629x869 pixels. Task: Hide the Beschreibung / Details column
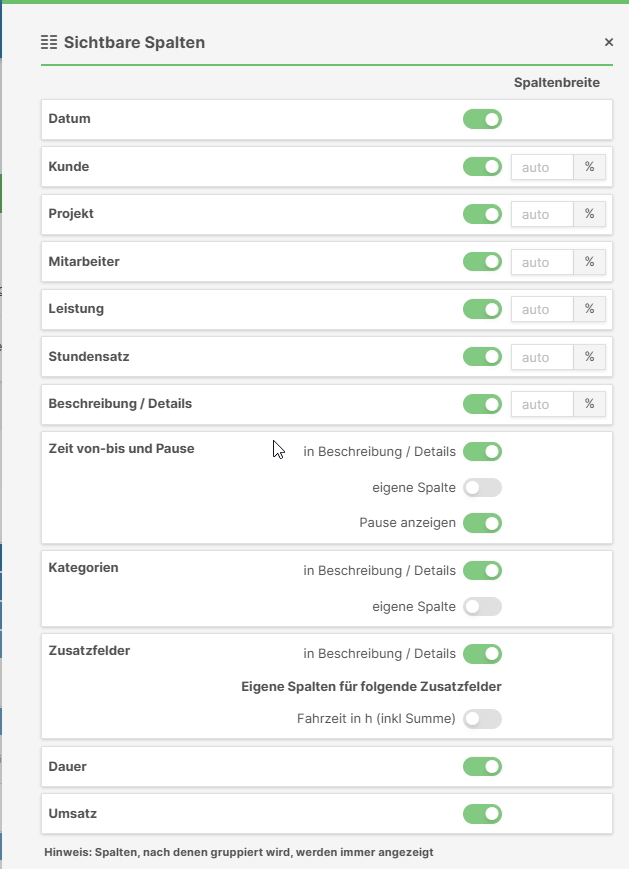point(483,404)
